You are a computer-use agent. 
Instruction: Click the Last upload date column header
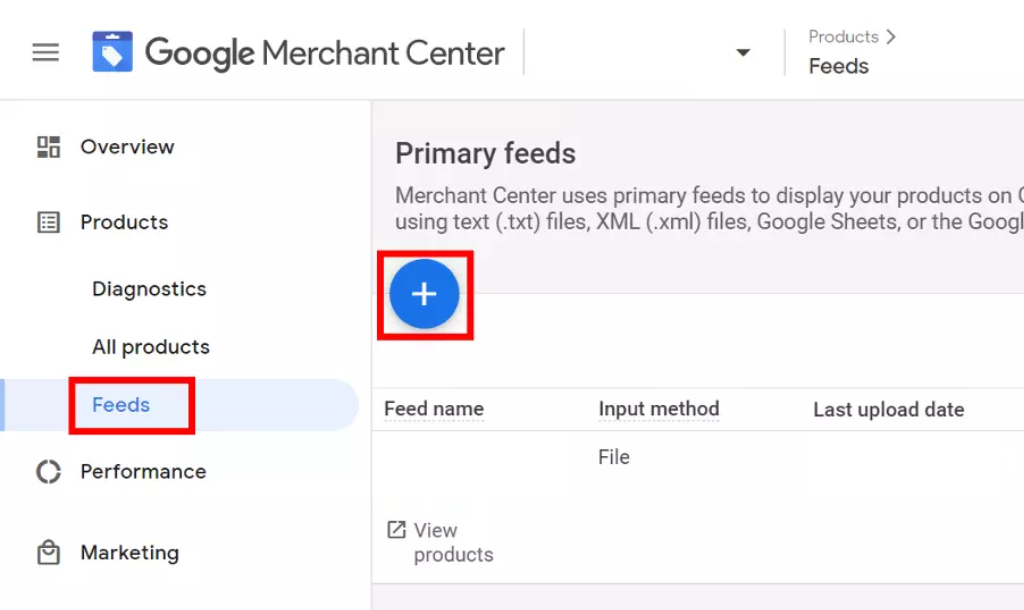[x=889, y=409]
